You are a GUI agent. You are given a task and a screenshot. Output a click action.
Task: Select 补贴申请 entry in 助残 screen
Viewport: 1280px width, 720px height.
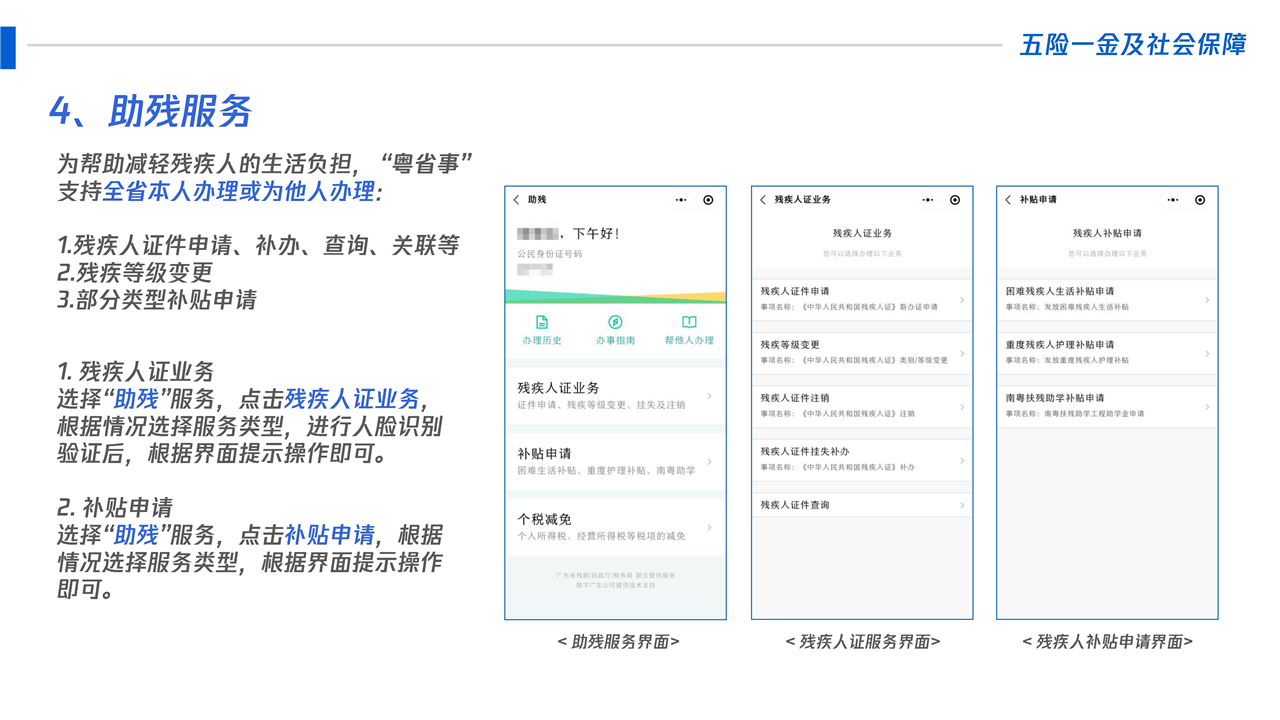coord(615,462)
